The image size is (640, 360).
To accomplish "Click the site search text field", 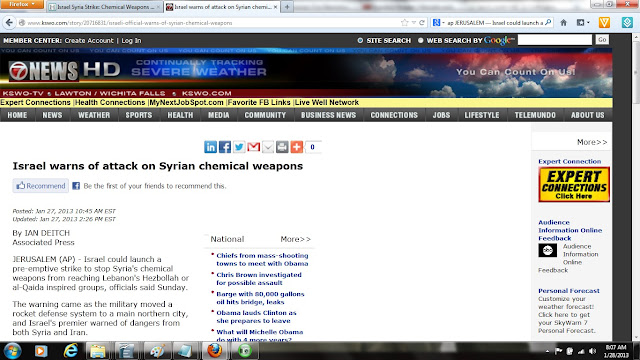I will tap(555, 40).
